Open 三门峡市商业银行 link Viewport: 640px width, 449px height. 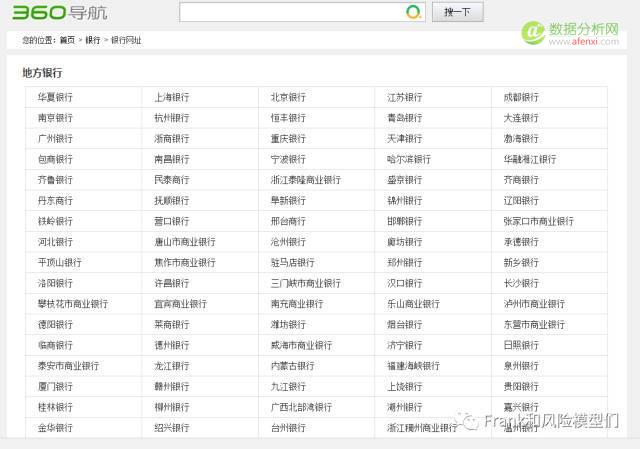click(306, 283)
